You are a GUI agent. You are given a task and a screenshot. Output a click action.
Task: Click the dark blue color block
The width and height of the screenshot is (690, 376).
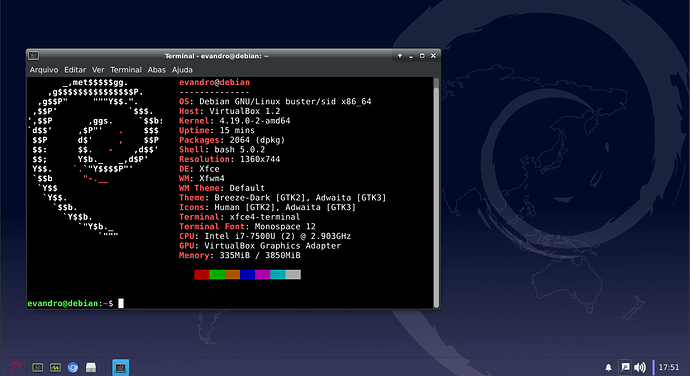pos(247,275)
